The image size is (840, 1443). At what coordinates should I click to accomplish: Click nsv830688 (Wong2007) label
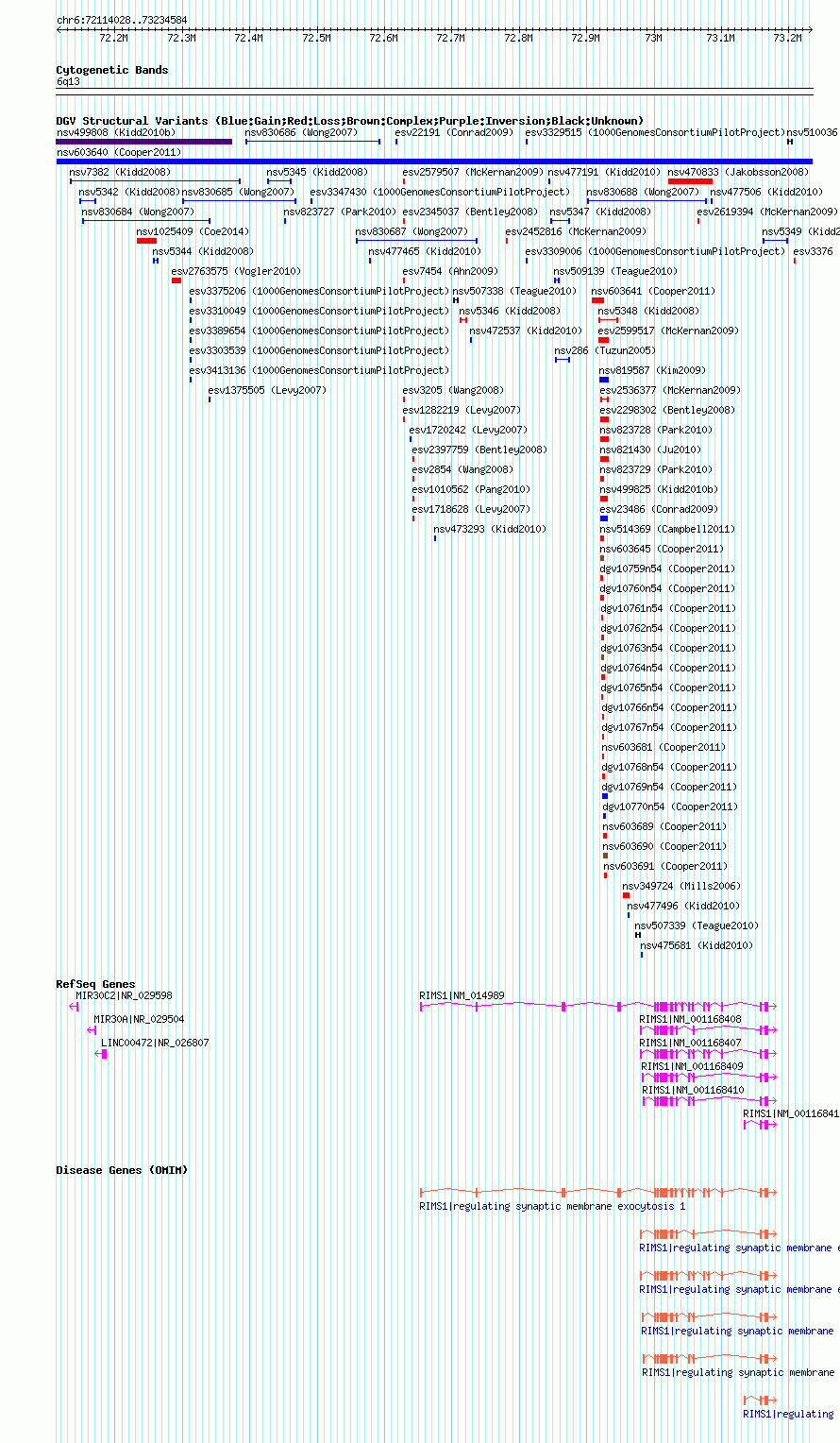click(x=643, y=192)
